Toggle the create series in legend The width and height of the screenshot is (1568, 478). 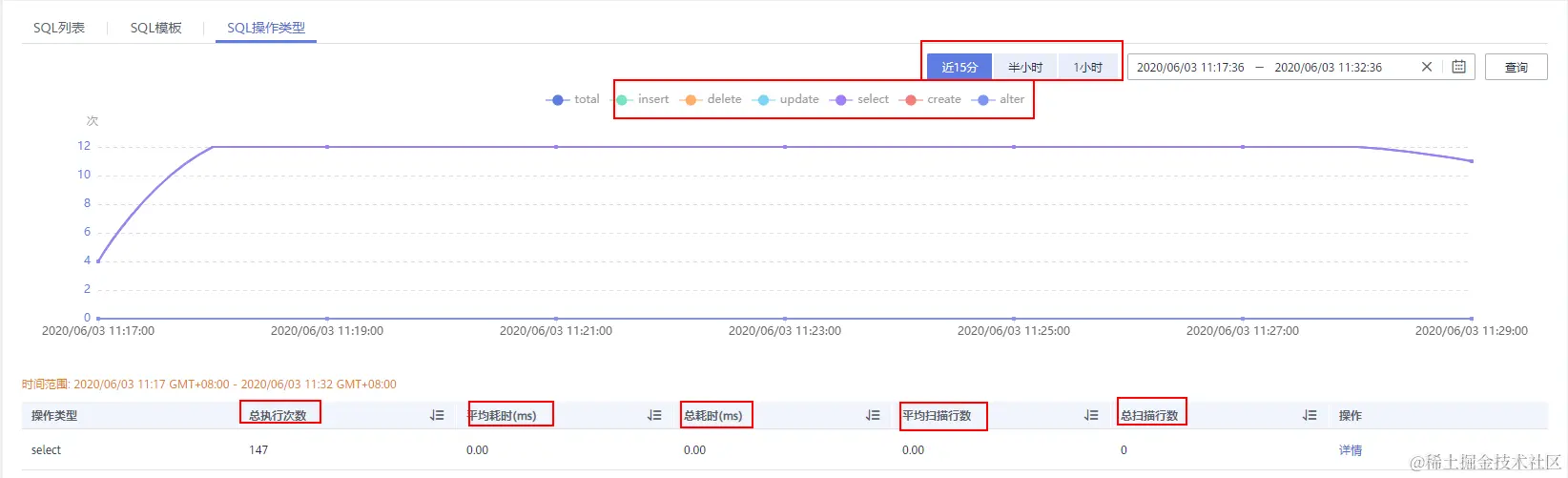(x=933, y=99)
